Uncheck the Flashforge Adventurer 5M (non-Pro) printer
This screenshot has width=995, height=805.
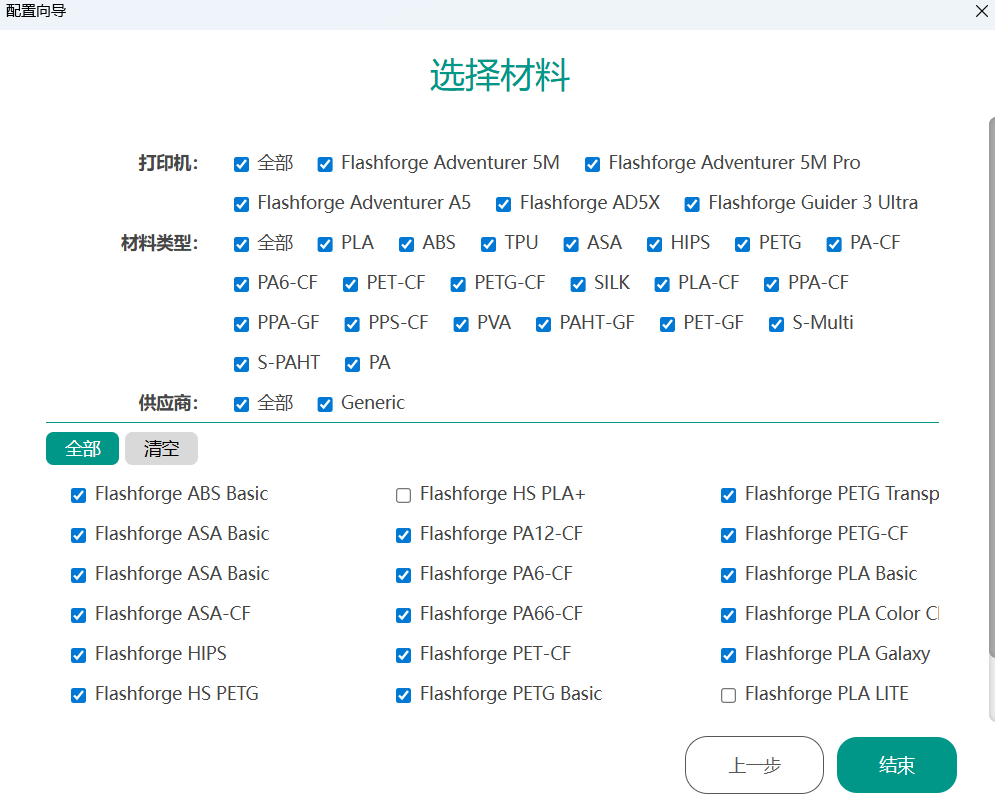325,164
